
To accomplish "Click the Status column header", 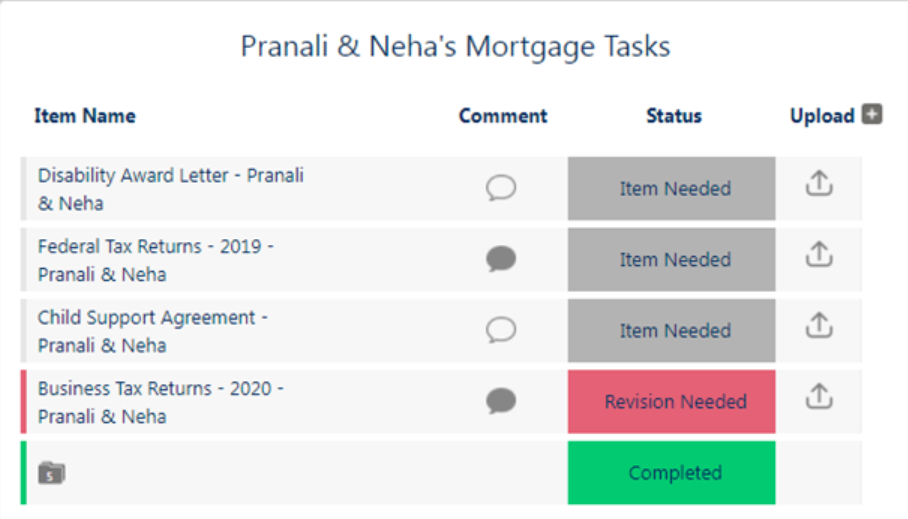I will click(674, 116).
